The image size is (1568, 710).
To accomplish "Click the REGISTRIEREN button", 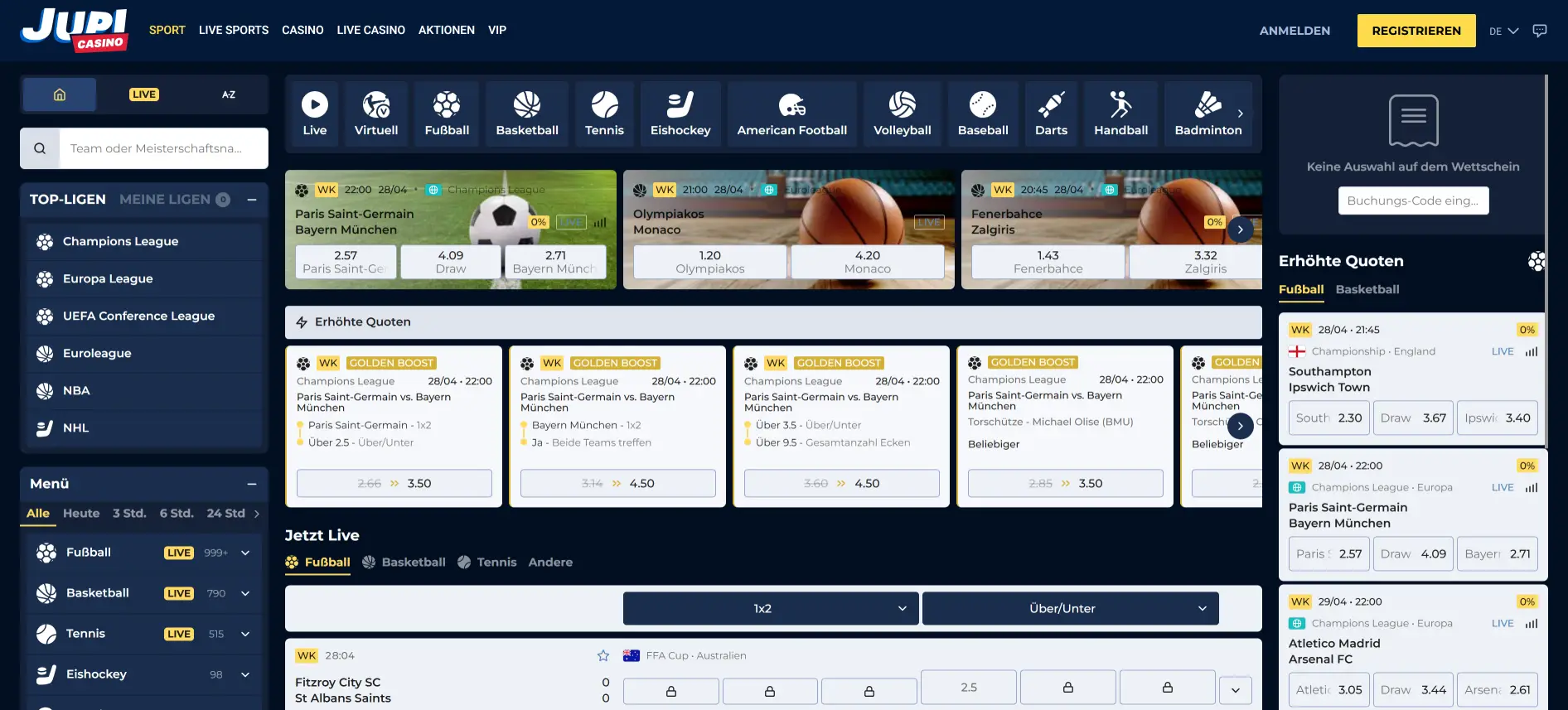I will [x=1416, y=31].
